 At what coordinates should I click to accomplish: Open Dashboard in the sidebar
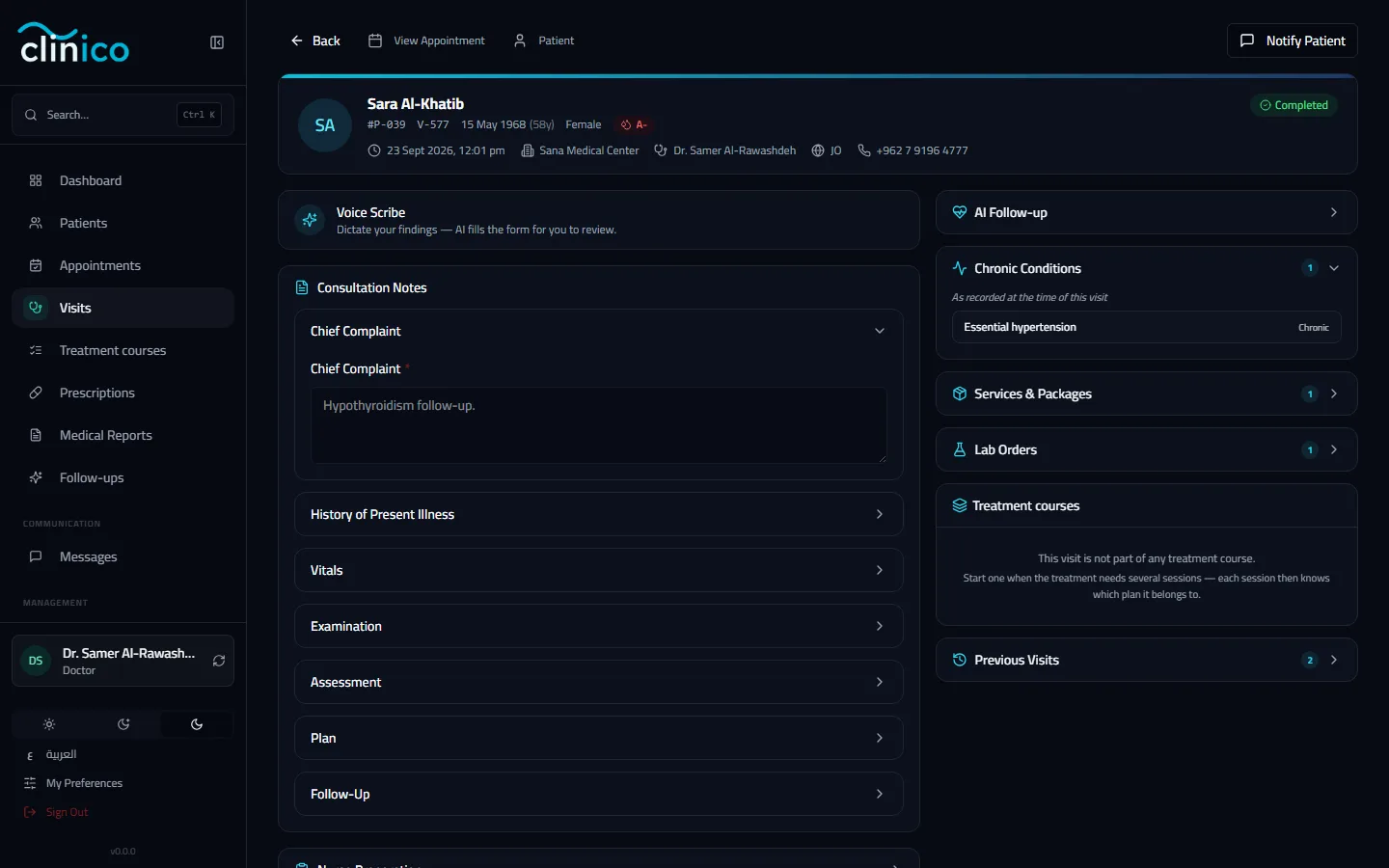pyautogui.click(x=123, y=180)
